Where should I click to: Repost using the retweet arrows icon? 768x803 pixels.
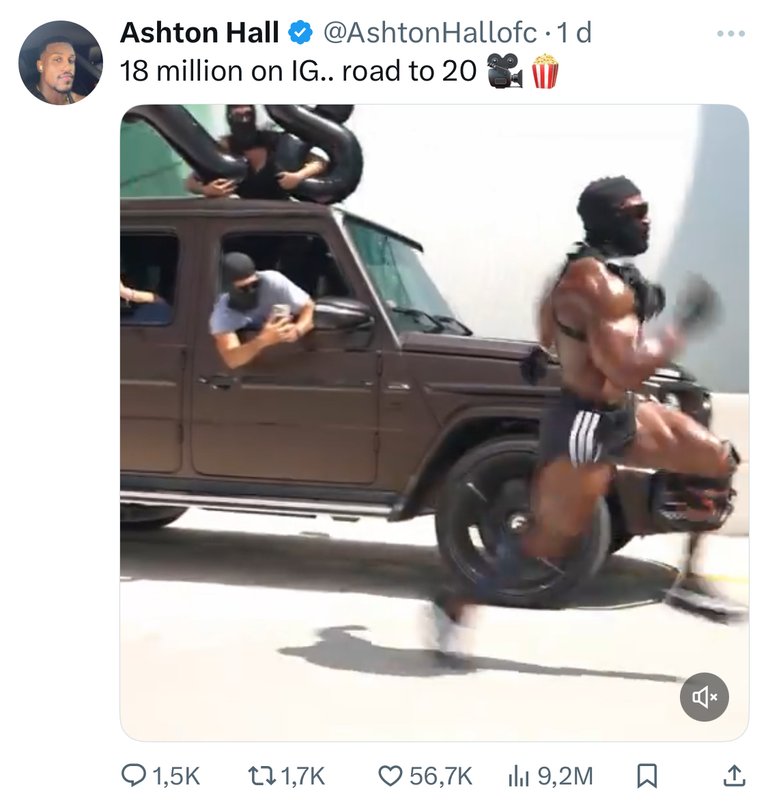(x=262, y=775)
